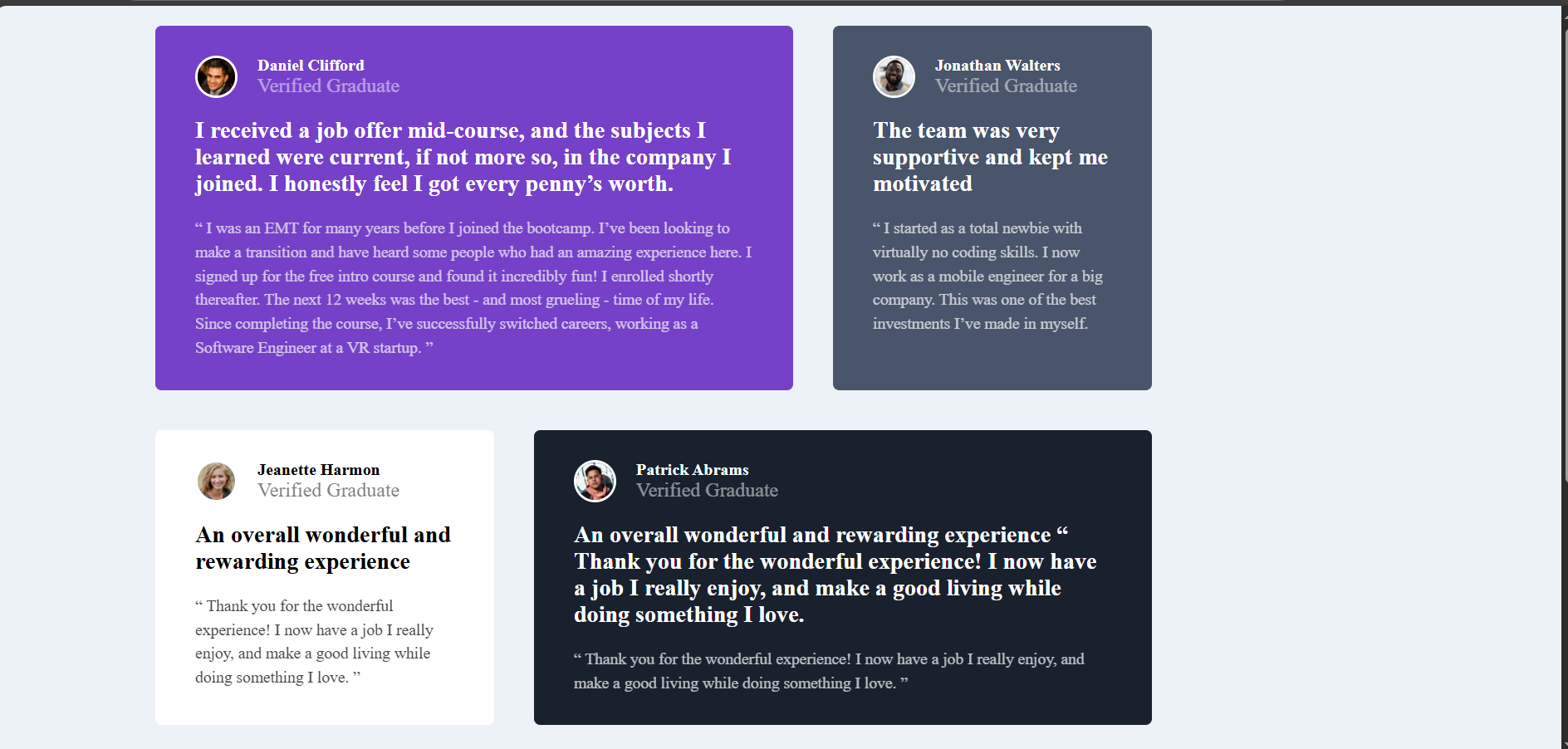This screenshot has width=1568, height=749.
Task: Select the name Jonathan Walters
Action: [x=997, y=66]
